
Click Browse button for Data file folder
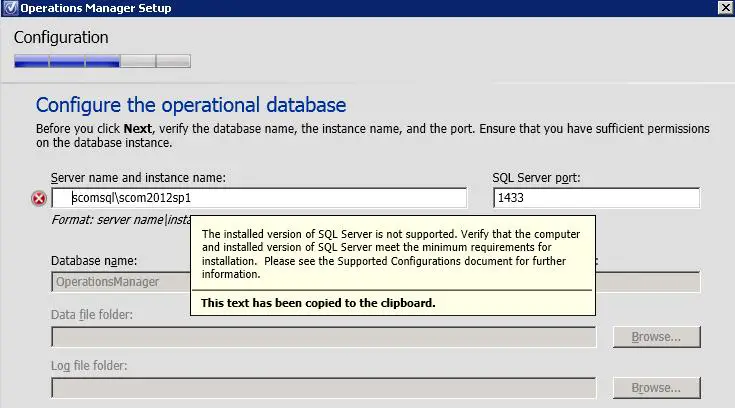(656, 337)
